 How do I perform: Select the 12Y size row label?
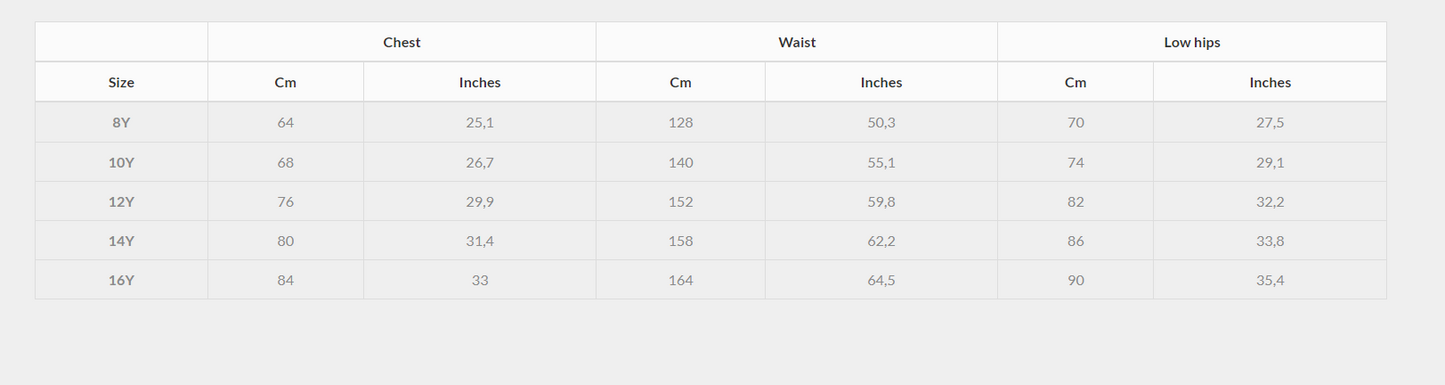[x=121, y=201]
